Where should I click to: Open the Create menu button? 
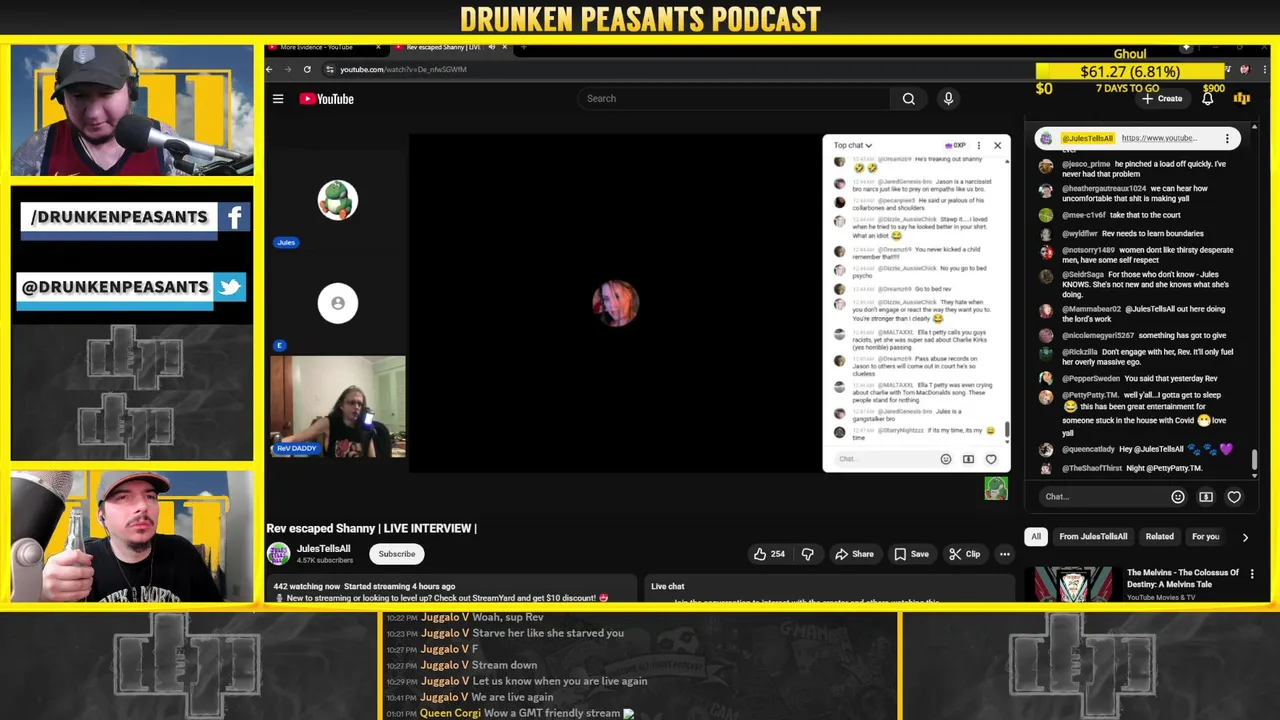point(1162,99)
